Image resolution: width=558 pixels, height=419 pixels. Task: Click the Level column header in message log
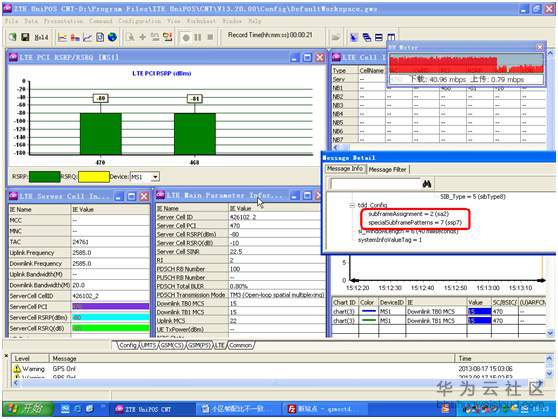click(x=30, y=358)
